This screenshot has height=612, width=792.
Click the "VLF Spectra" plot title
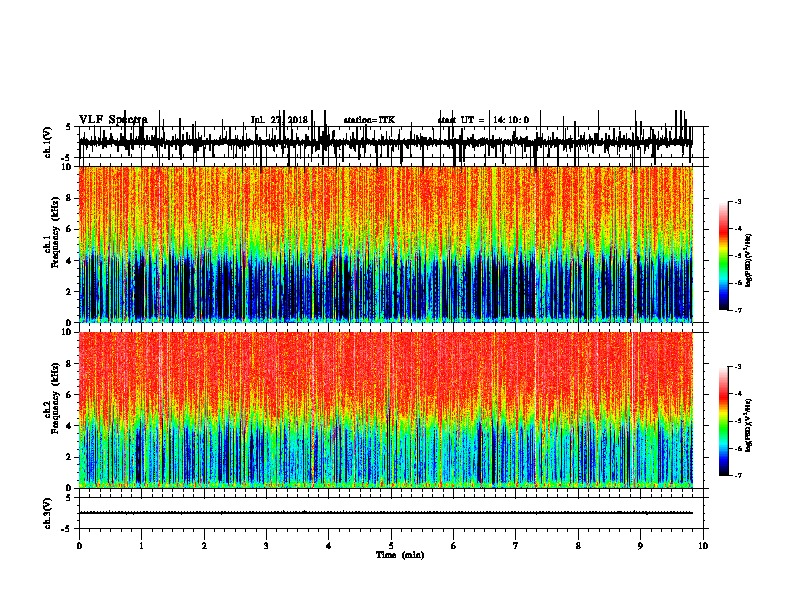point(113,119)
